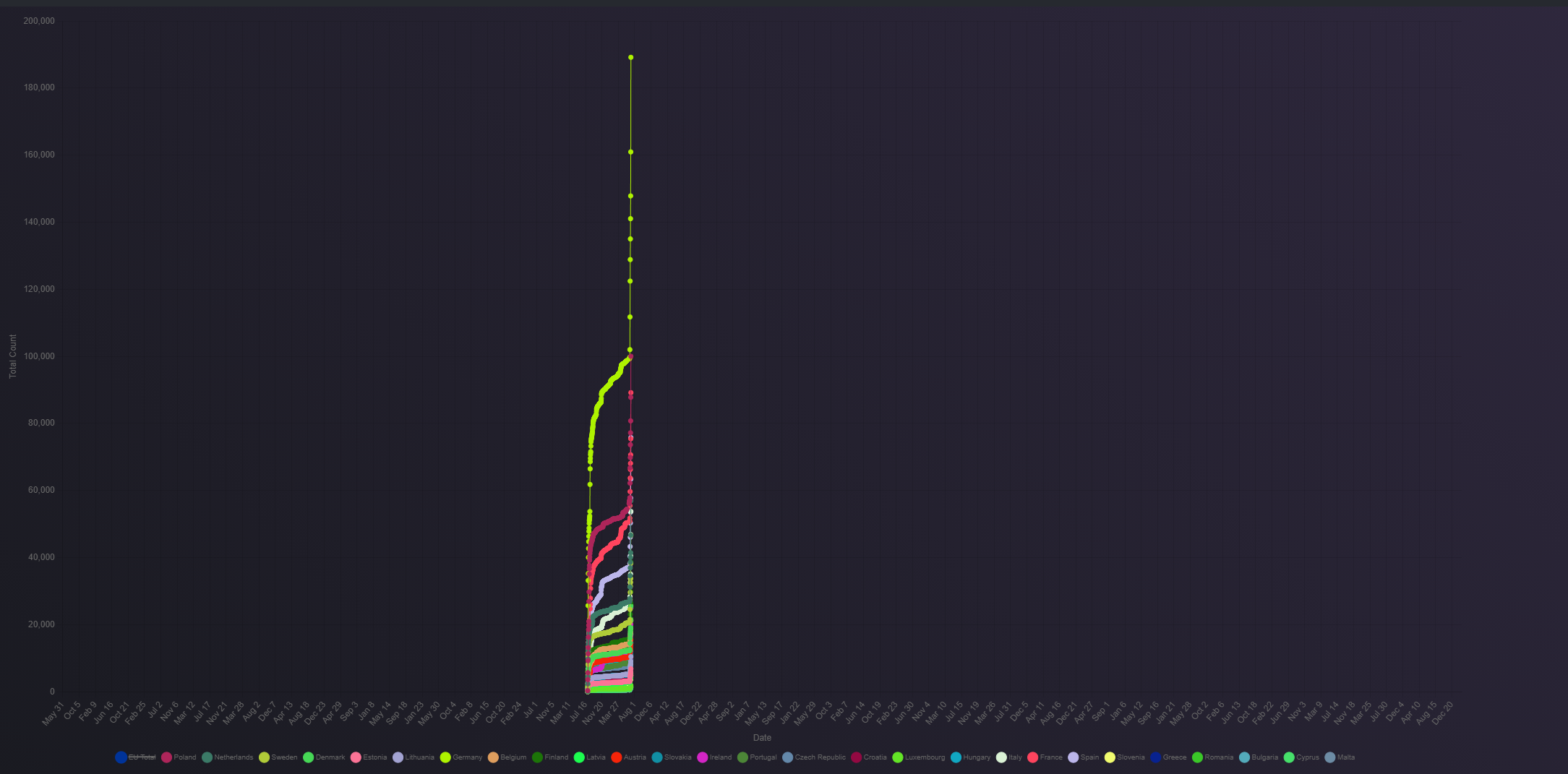Click the Italy legend entry
The width and height of the screenshot is (1568, 774).
click(x=1009, y=757)
